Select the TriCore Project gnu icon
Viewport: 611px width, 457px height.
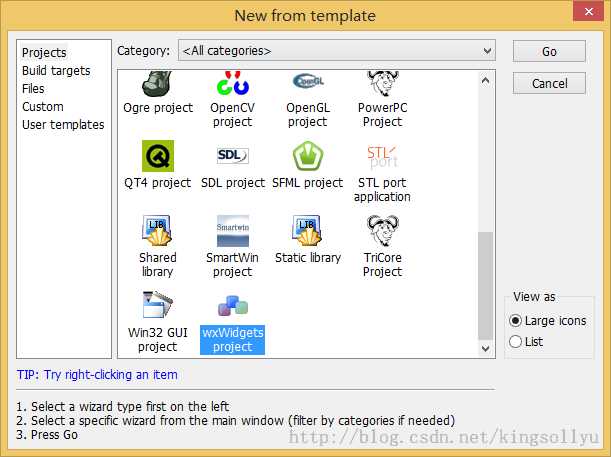coord(383,231)
